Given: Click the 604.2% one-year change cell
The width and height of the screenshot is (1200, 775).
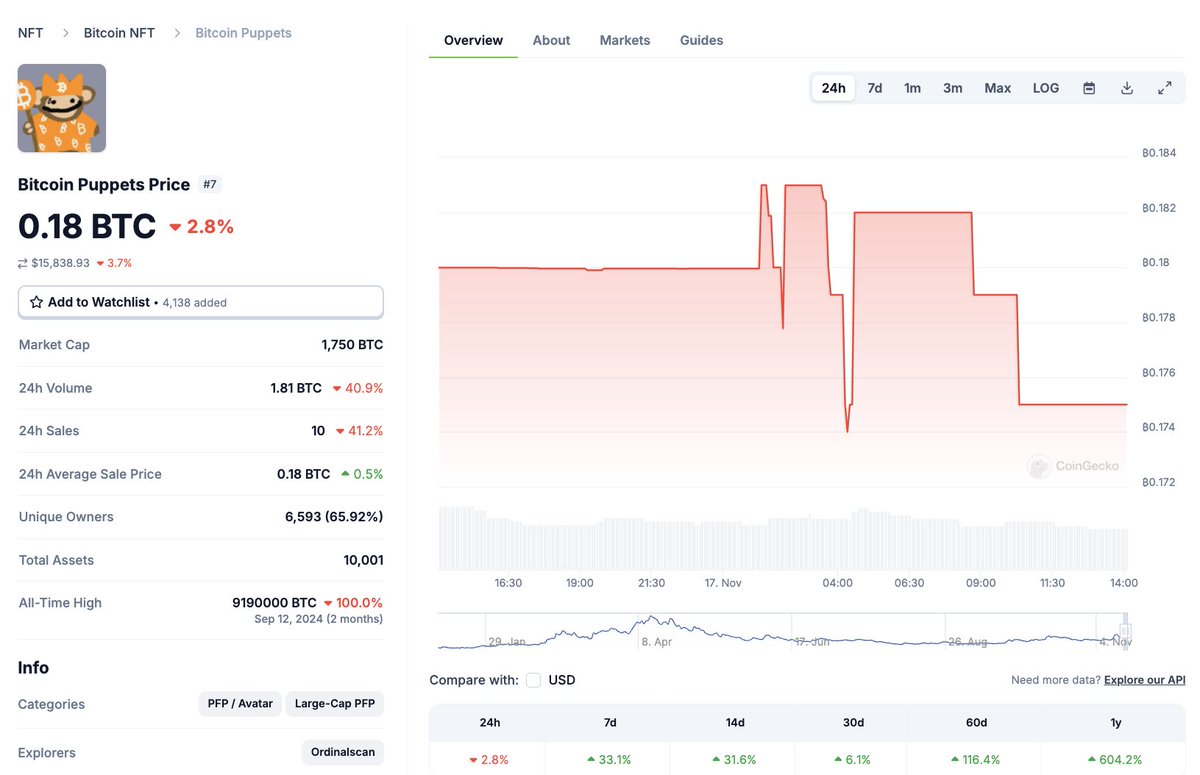Looking at the screenshot, I should (x=1116, y=759).
